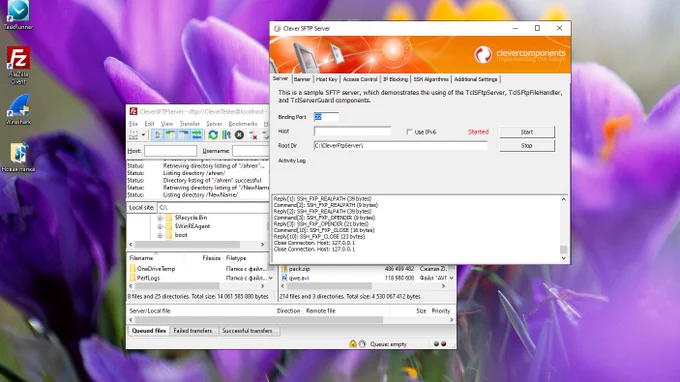
Task: Switch to the Host Key tab
Action: point(327,79)
